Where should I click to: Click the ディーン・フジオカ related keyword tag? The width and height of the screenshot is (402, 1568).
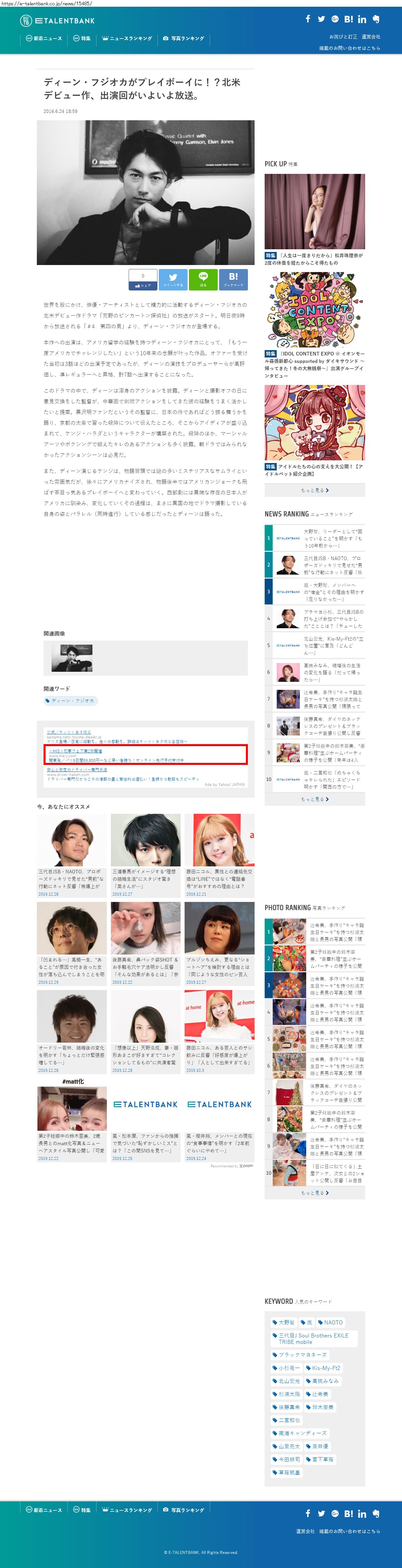coord(71,701)
